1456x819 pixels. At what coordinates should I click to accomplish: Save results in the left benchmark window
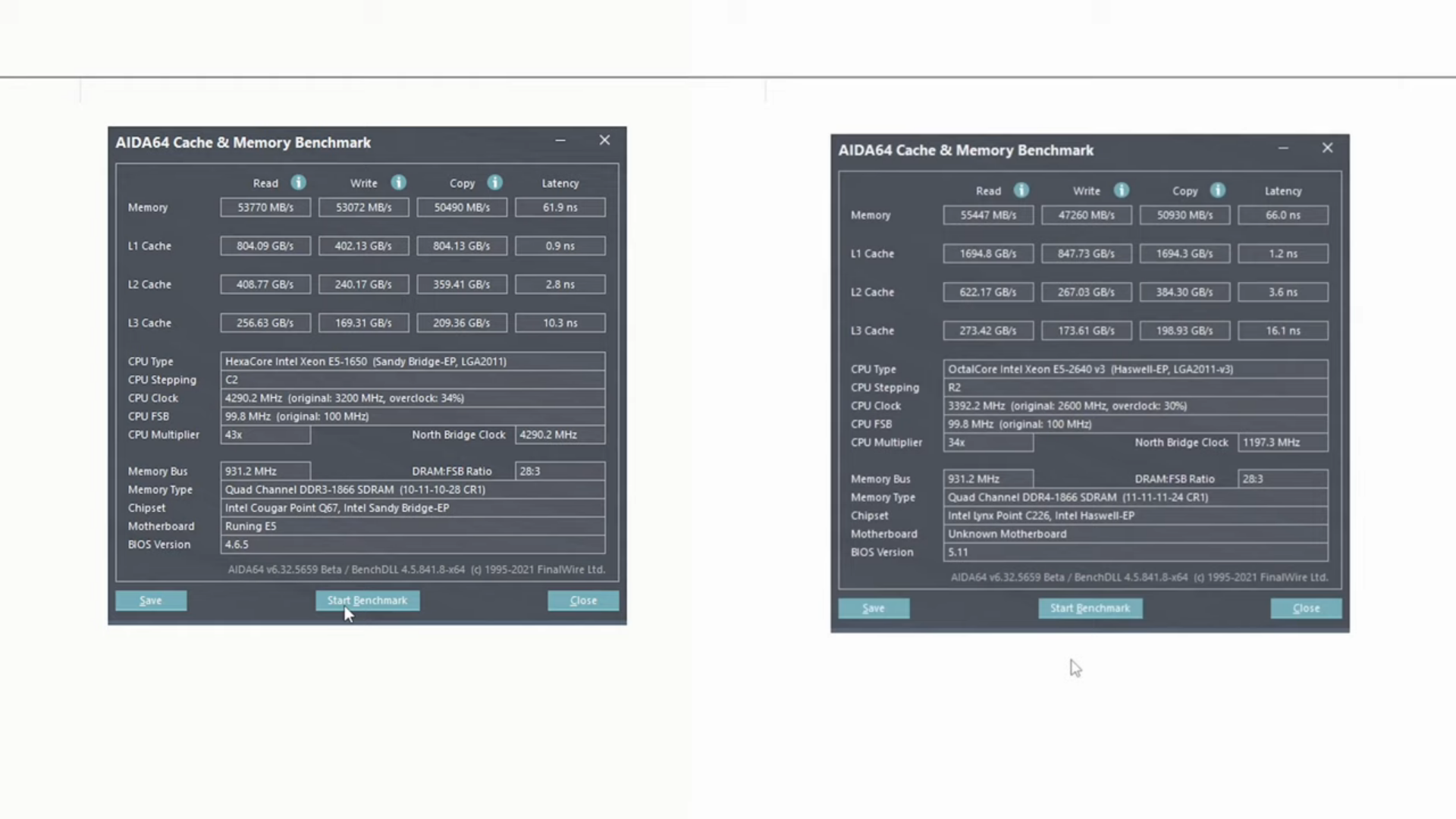point(151,601)
